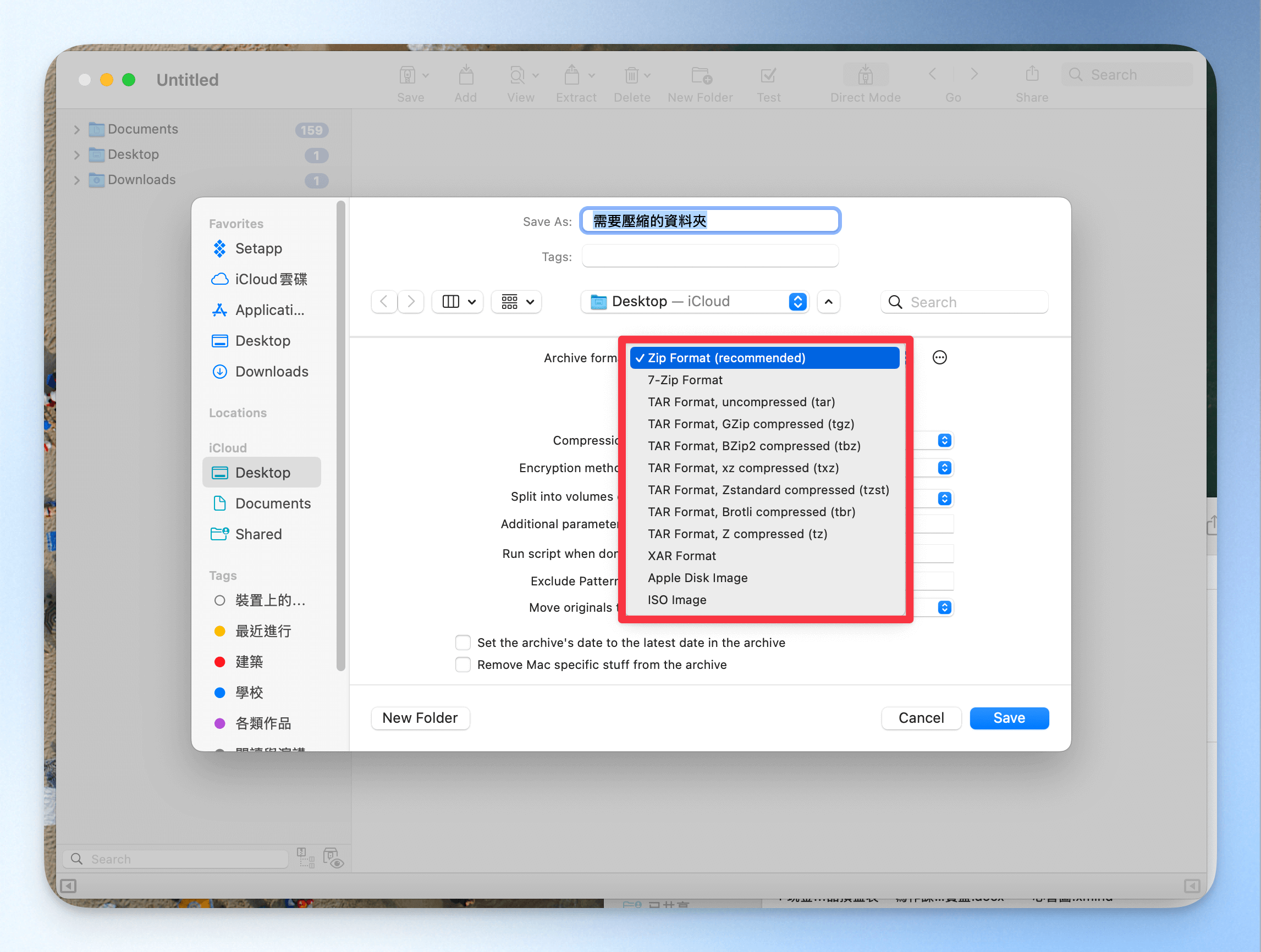Choose 7-Zip Format from the list

point(685,380)
